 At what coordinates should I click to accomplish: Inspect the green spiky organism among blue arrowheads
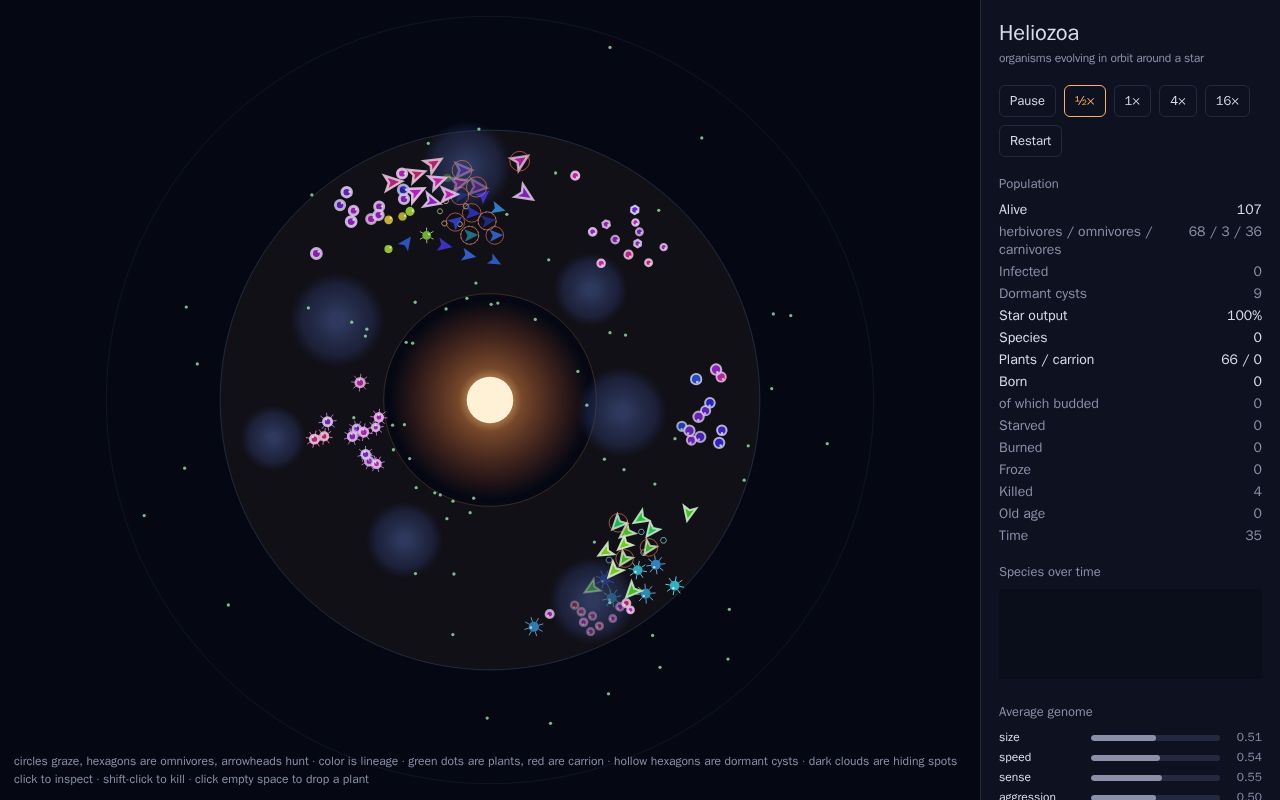click(427, 236)
